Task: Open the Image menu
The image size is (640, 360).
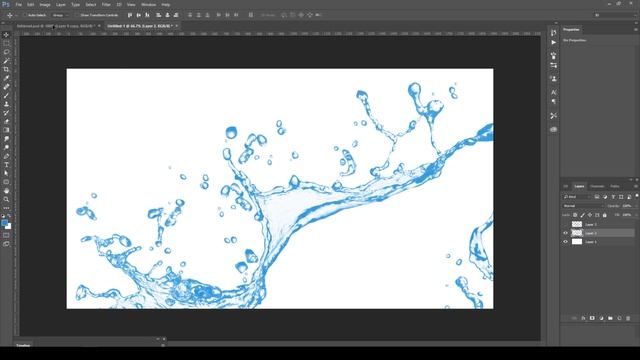Action: (45, 4)
